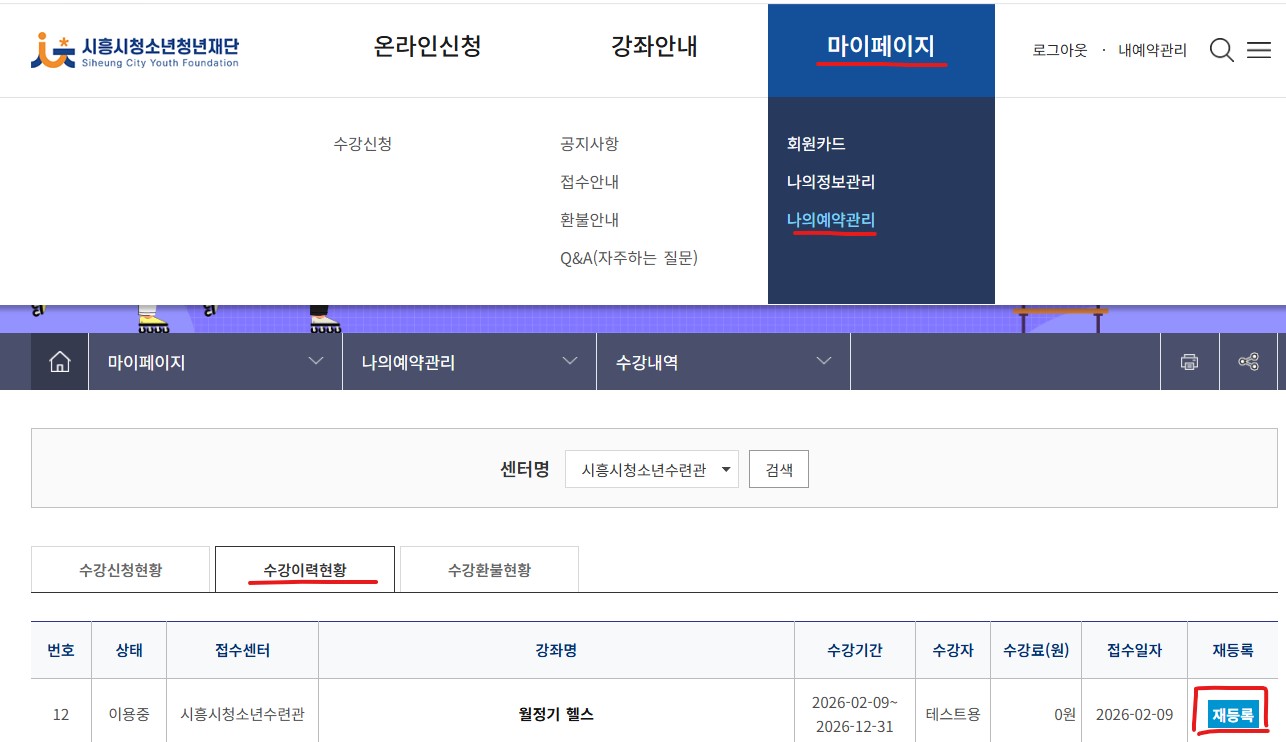Screen dimensions: 1286x742
Task: Click the 상태 column header
Action: click(129, 650)
